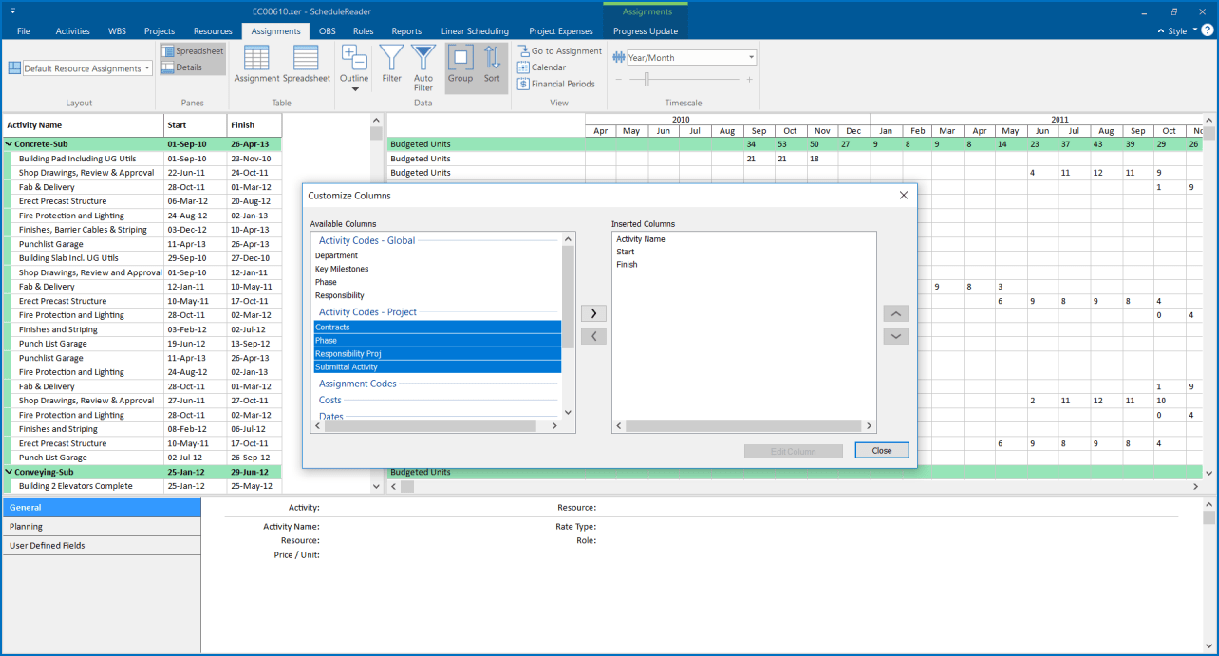The image size is (1219, 656).
Task: Open the Planning tab in details pane
Action: point(100,526)
